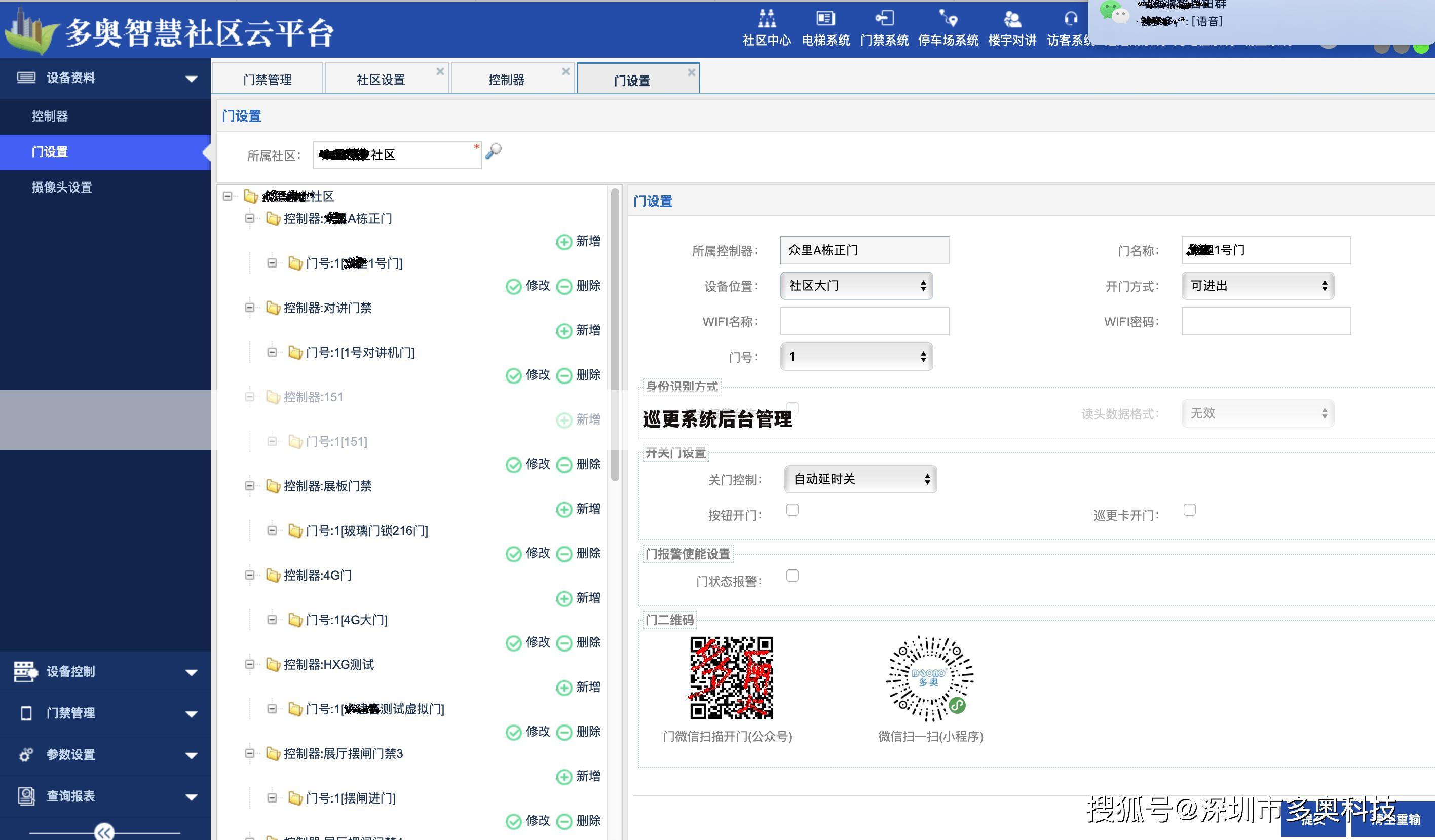Open the 楼宇对讲 module icon
1435x840 pixels.
click(1012, 19)
